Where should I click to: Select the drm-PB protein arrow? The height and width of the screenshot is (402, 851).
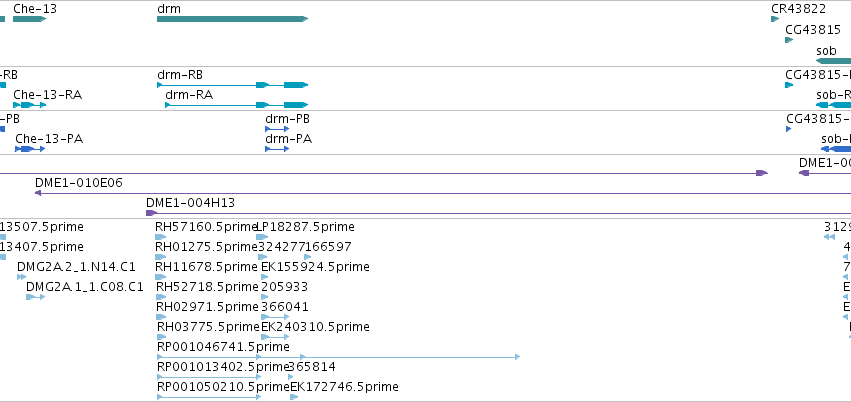click(277, 129)
